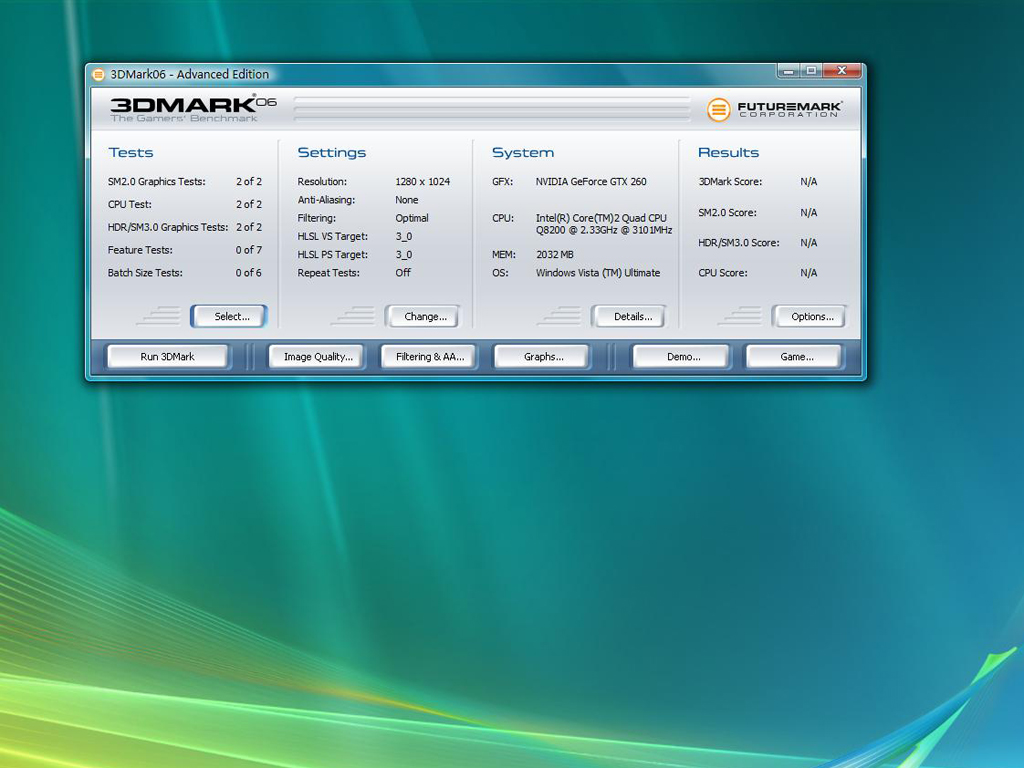Open the Image Quality... tool
Viewport: 1024px width, 768px height.
(317, 357)
